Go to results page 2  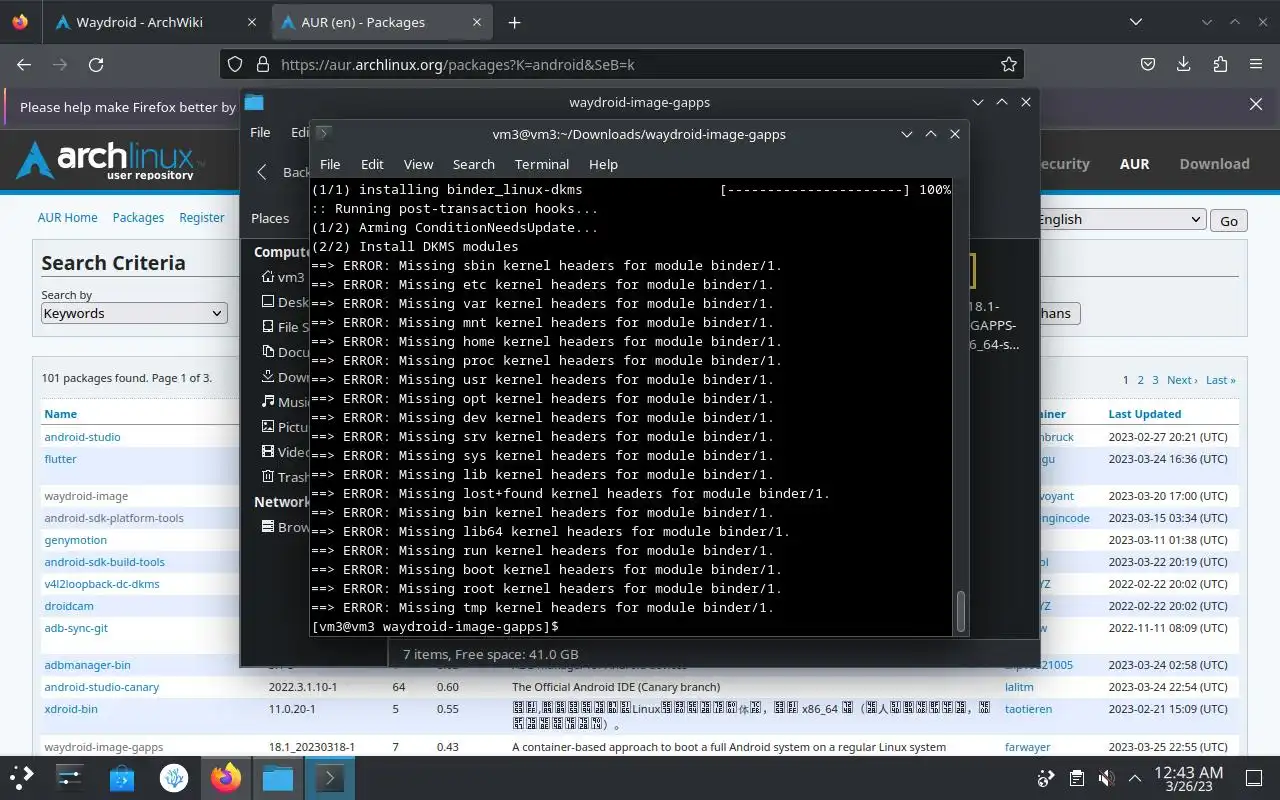click(1140, 380)
